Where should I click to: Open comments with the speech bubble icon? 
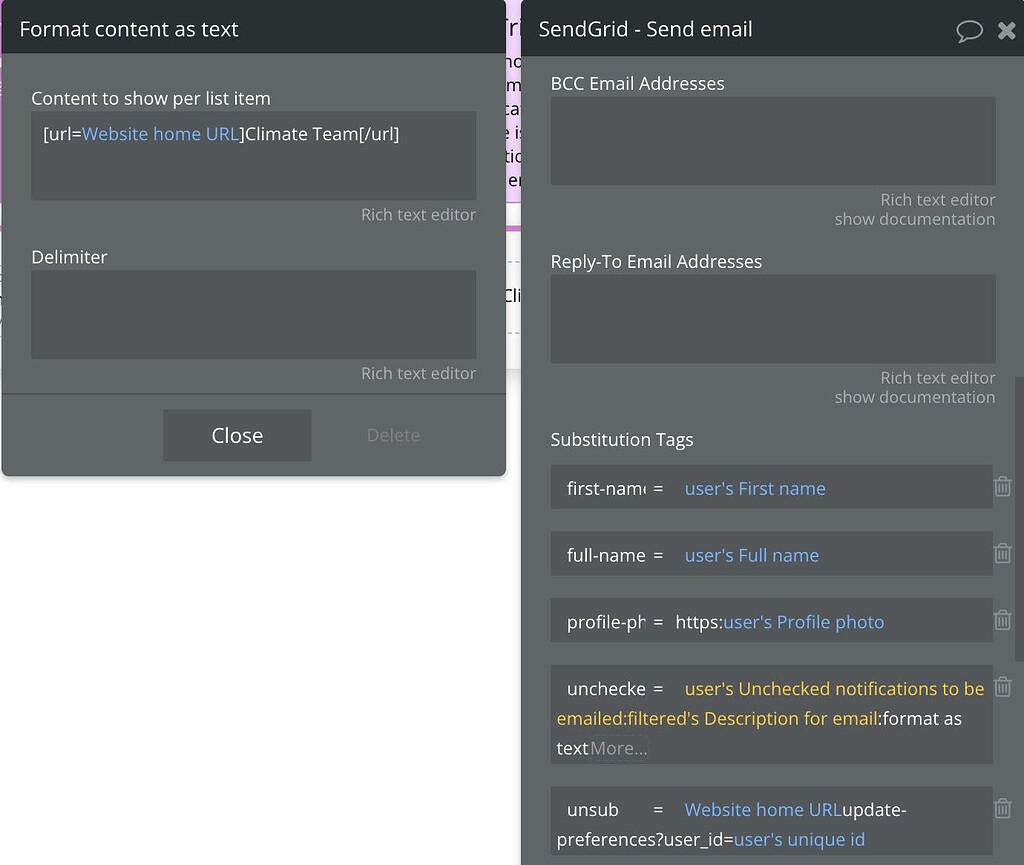pyautogui.click(x=969, y=30)
